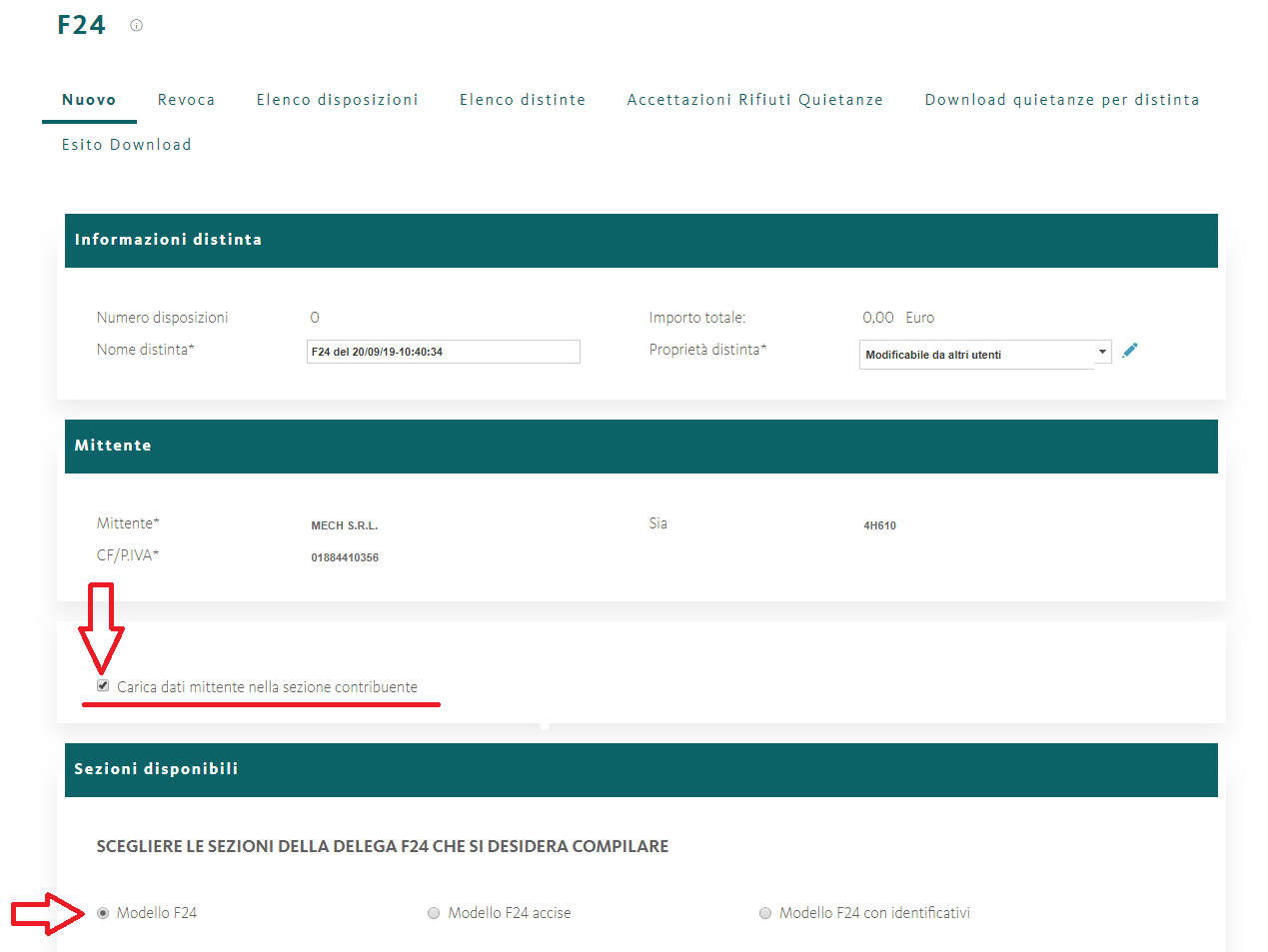The image size is (1268, 952).
Task: Click the Mittente section header
Action: pos(113,446)
